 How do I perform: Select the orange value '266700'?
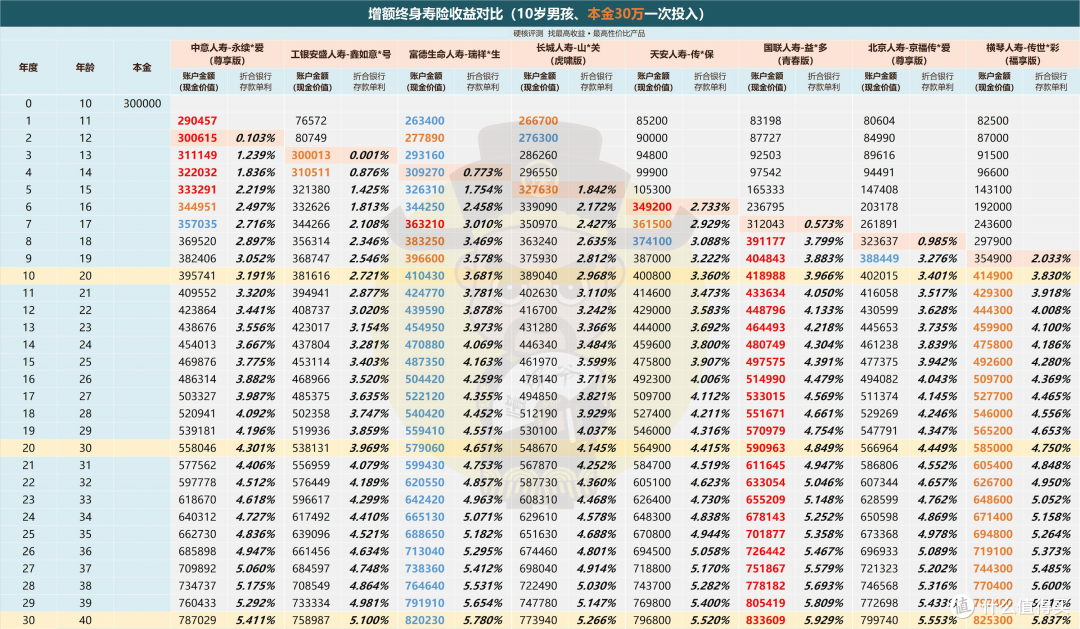[x=538, y=121]
